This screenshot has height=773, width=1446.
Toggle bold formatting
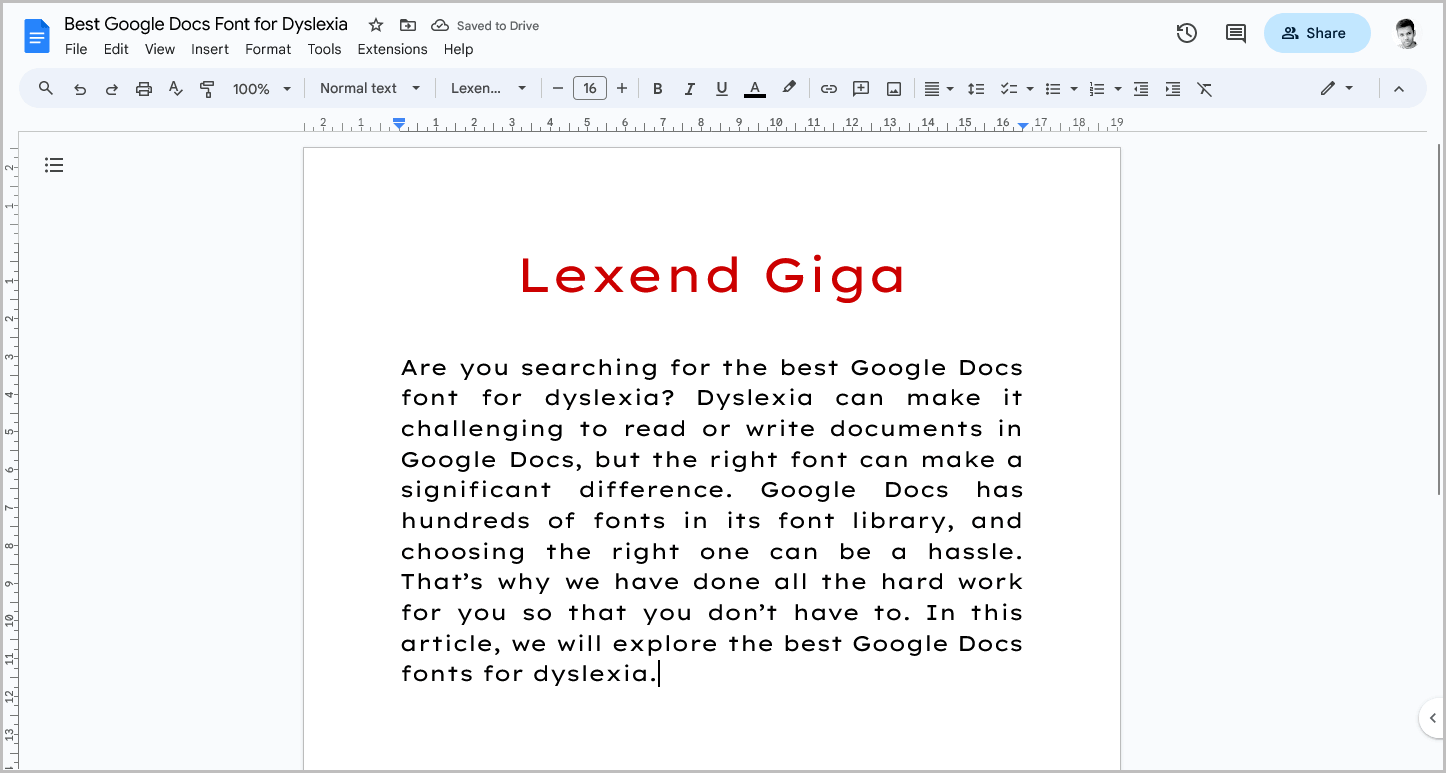657,89
